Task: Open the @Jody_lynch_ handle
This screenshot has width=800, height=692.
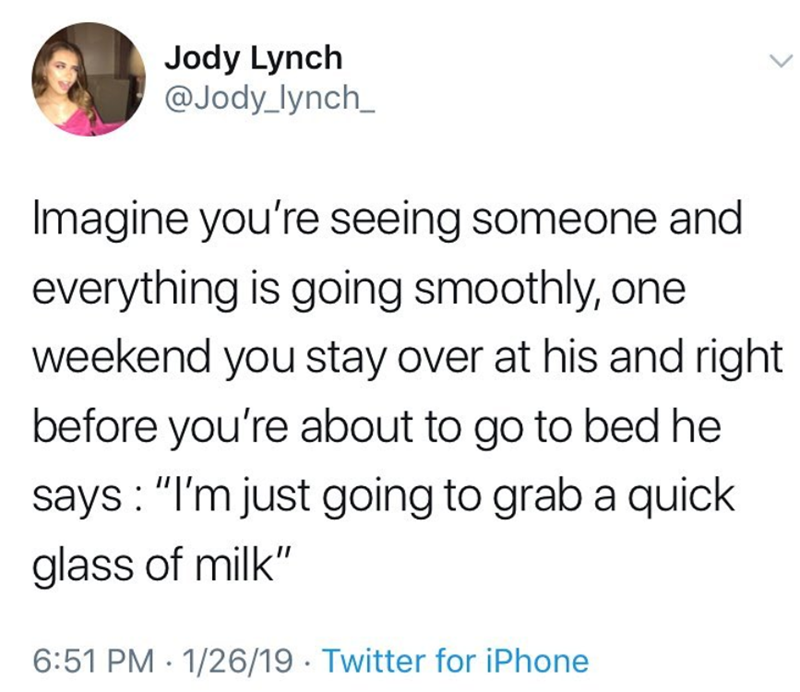Action: coord(270,101)
